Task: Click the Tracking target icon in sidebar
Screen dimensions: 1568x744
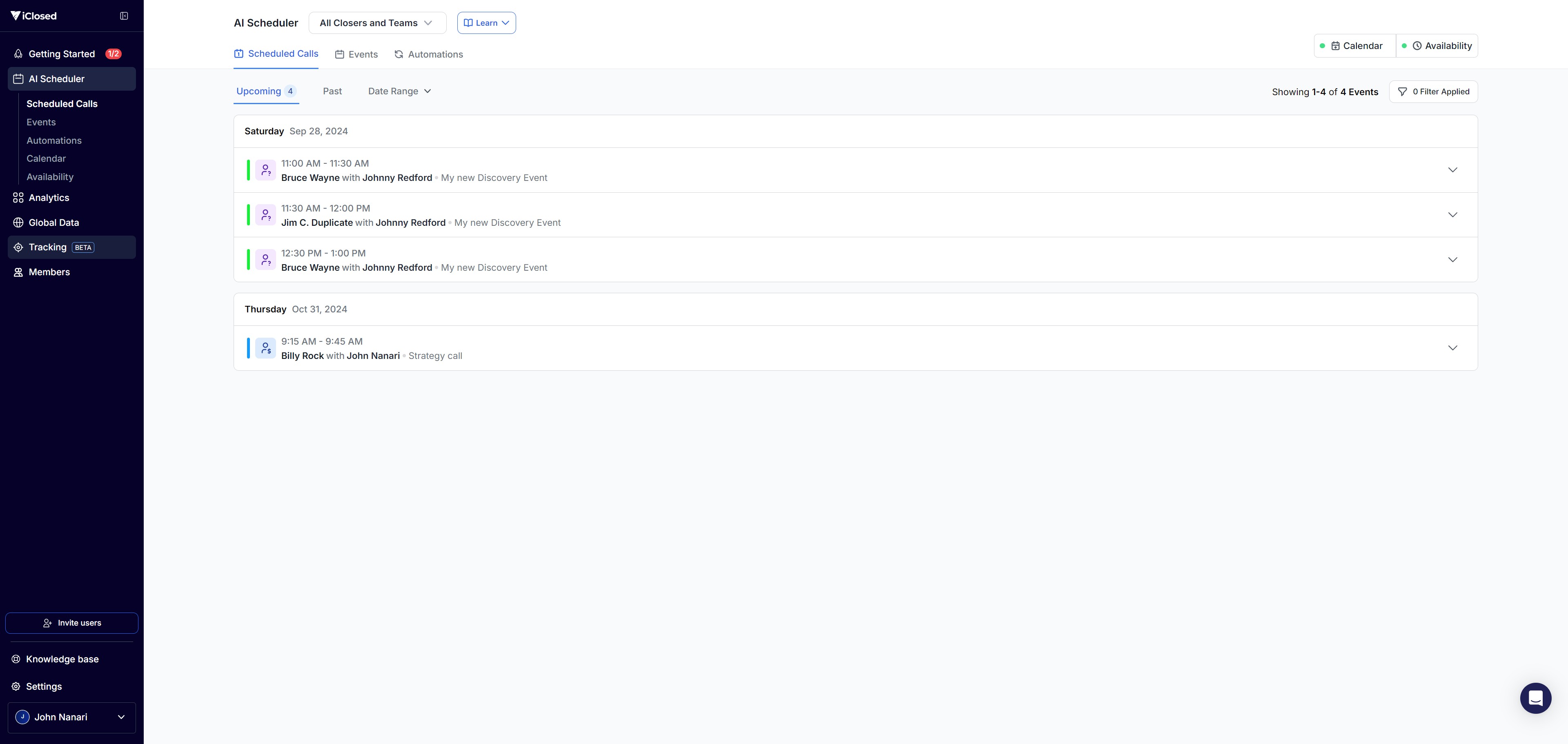Action: click(18, 247)
